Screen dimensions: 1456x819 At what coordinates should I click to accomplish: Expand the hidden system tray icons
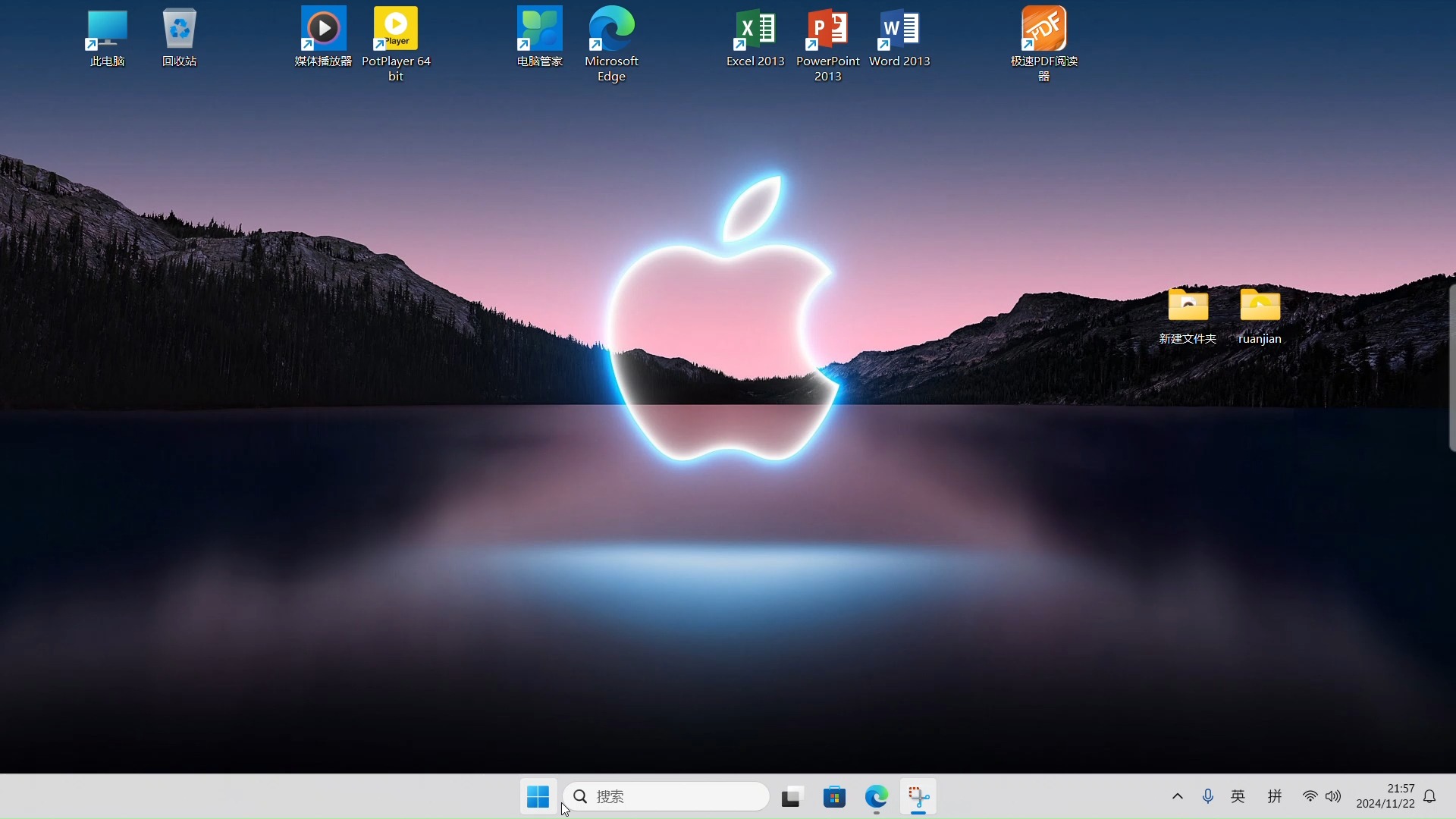(1178, 796)
